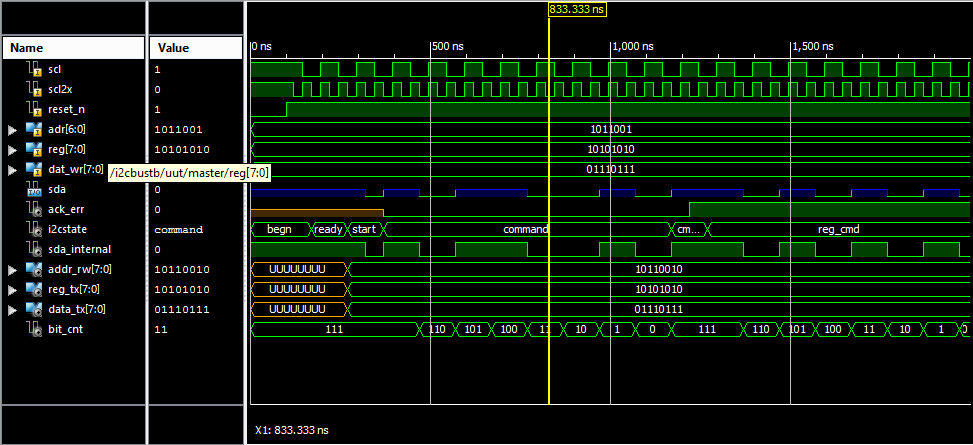This screenshot has width=973, height=445.
Task: Click the reg[7:0] bus icon
Action: (x=34, y=149)
